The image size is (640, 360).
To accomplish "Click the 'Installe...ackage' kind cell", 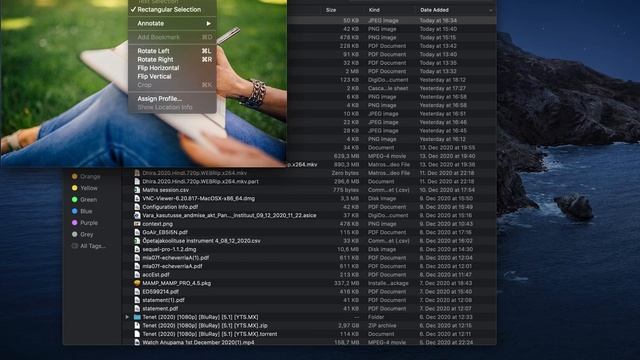I will point(388,283).
